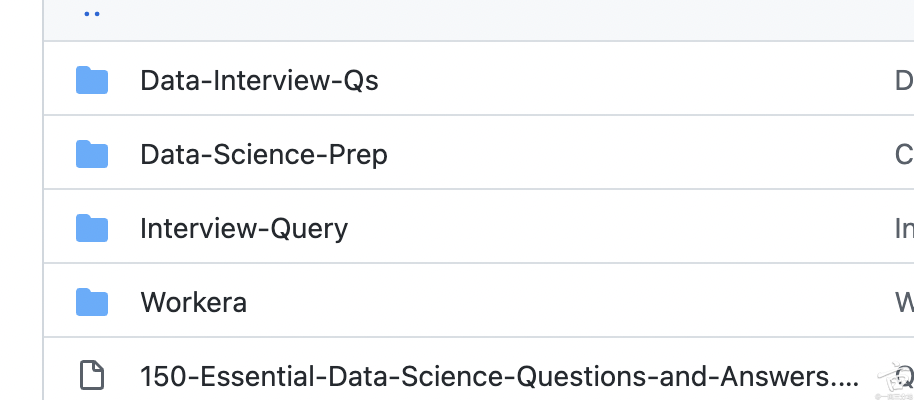This screenshot has height=400, width=914.
Task: Click the Data-Interview-Qs folder icon
Action: [92, 80]
